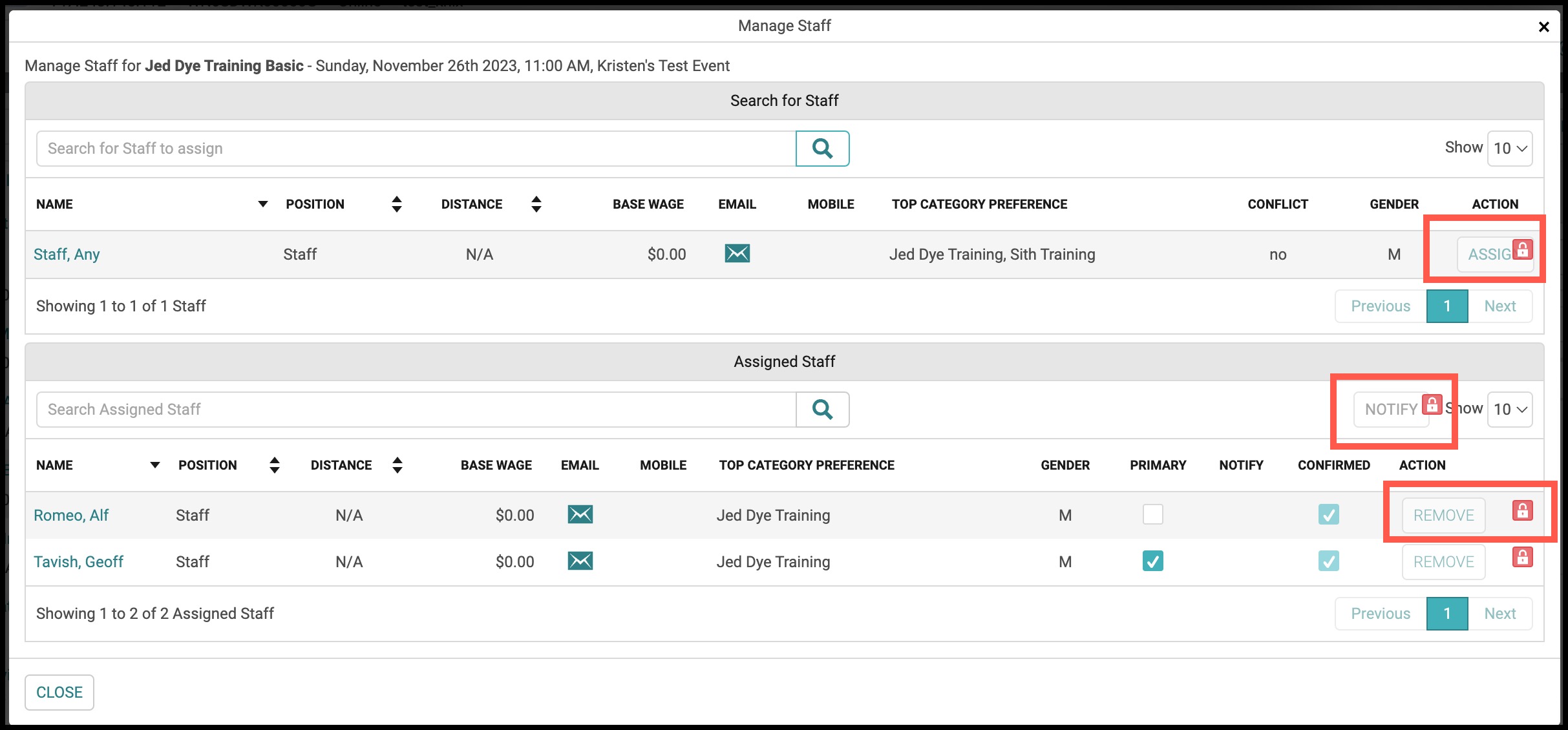
Task: Click the magnifier icon beside Search Assigned Staff
Action: 822,410
